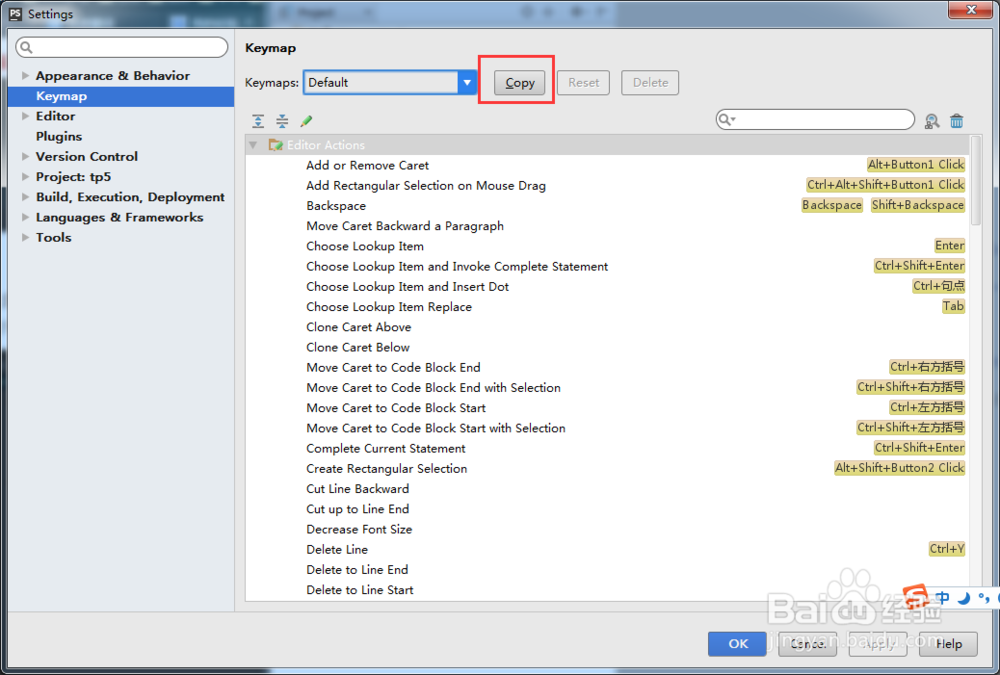Select 'Cut up to Line End' action
Screen dimensions: 1000x675
(x=358, y=509)
